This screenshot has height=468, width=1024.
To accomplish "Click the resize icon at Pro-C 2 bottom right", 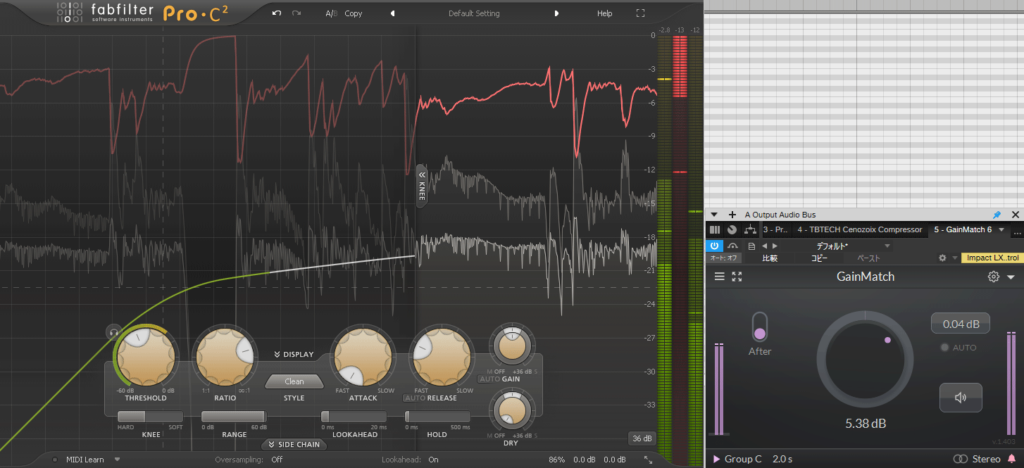I will pyautogui.click(x=647, y=459).
